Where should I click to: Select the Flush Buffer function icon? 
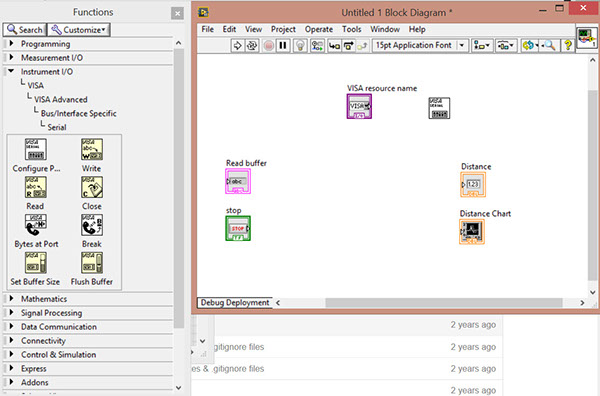pyautogui.click(x=91, y=262)
